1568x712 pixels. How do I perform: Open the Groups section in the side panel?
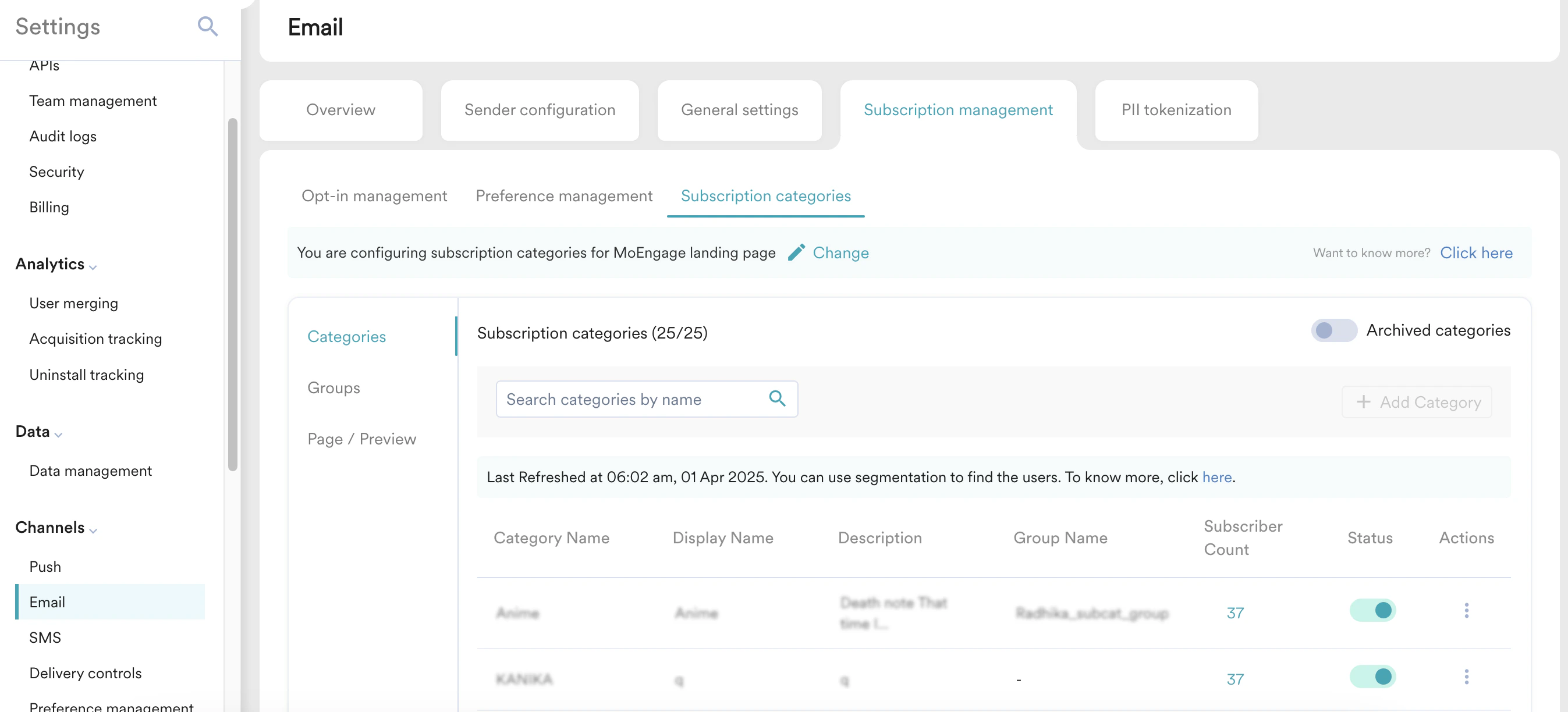pos(334,387)
